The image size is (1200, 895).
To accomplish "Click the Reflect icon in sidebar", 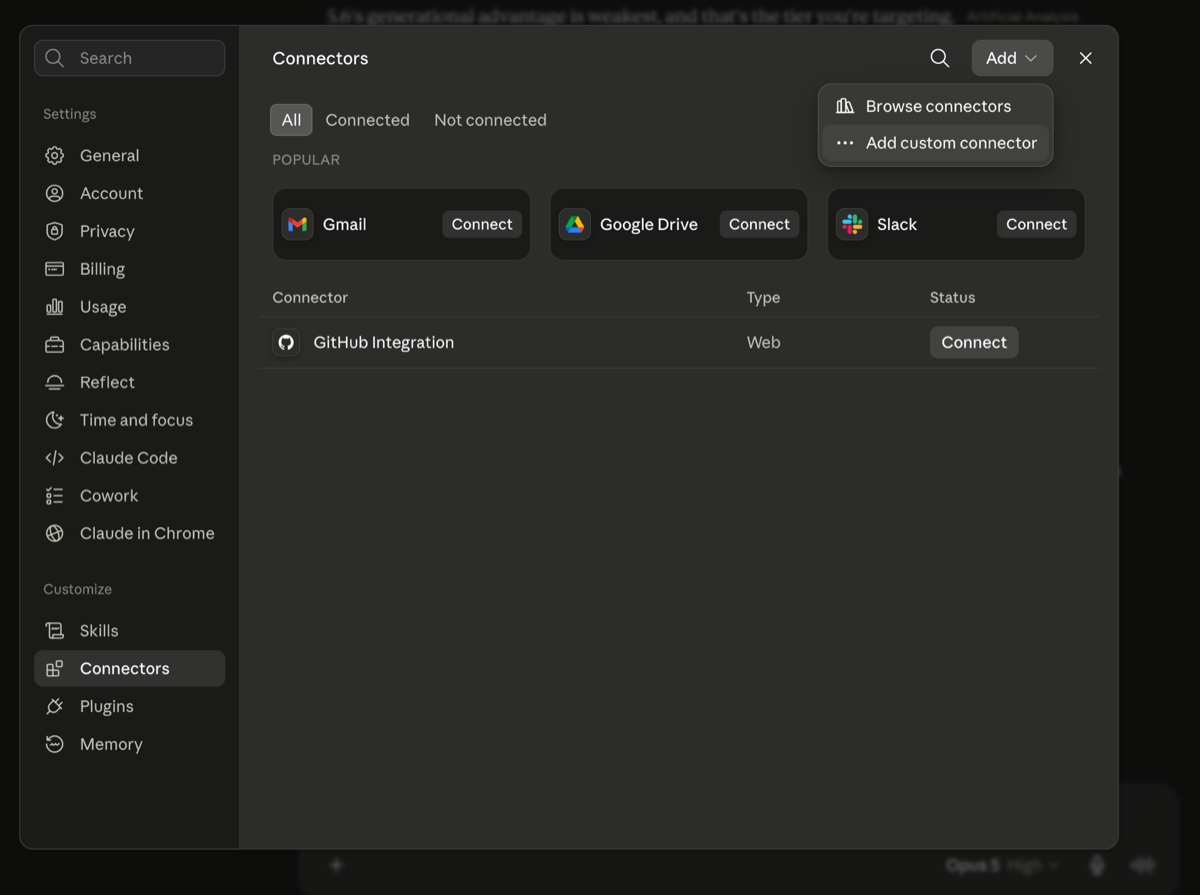I will pyautogui.click(x=55, y=383).
